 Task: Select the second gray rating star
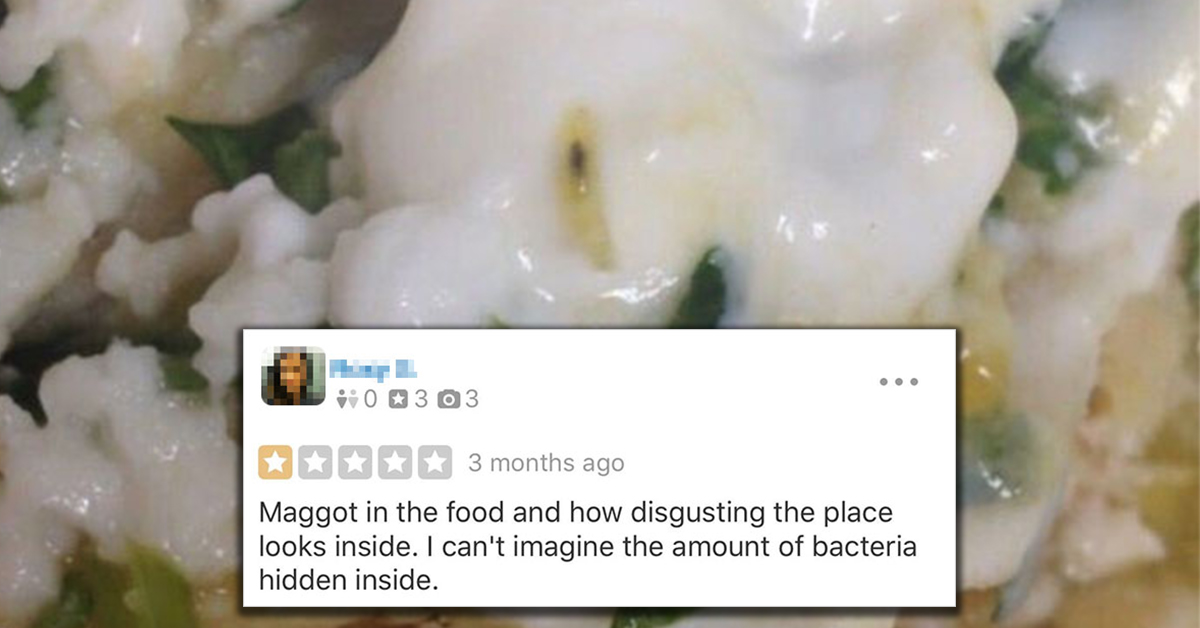point(315,462)
